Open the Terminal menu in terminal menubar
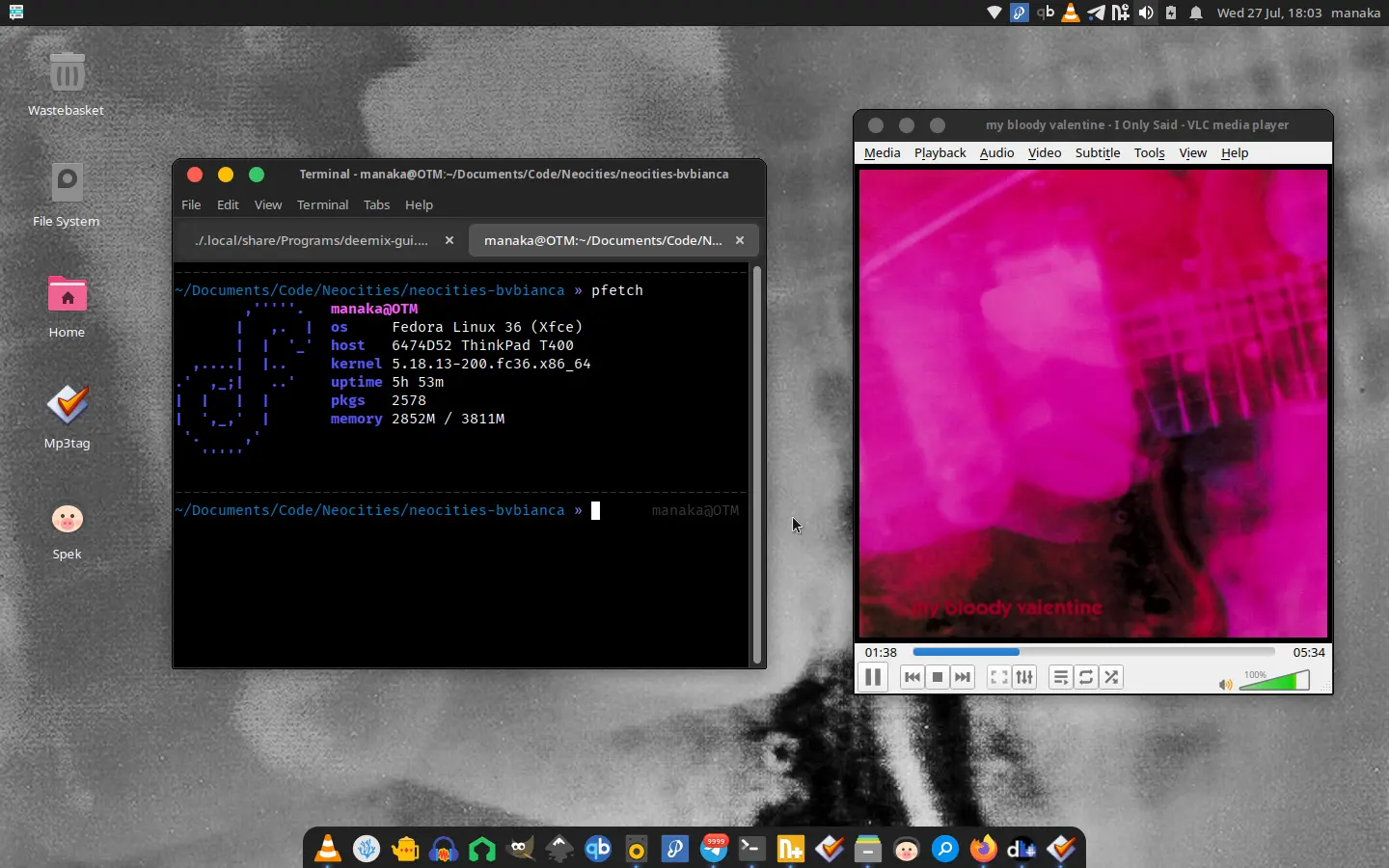1389x868 pixels. pos(322,204)
